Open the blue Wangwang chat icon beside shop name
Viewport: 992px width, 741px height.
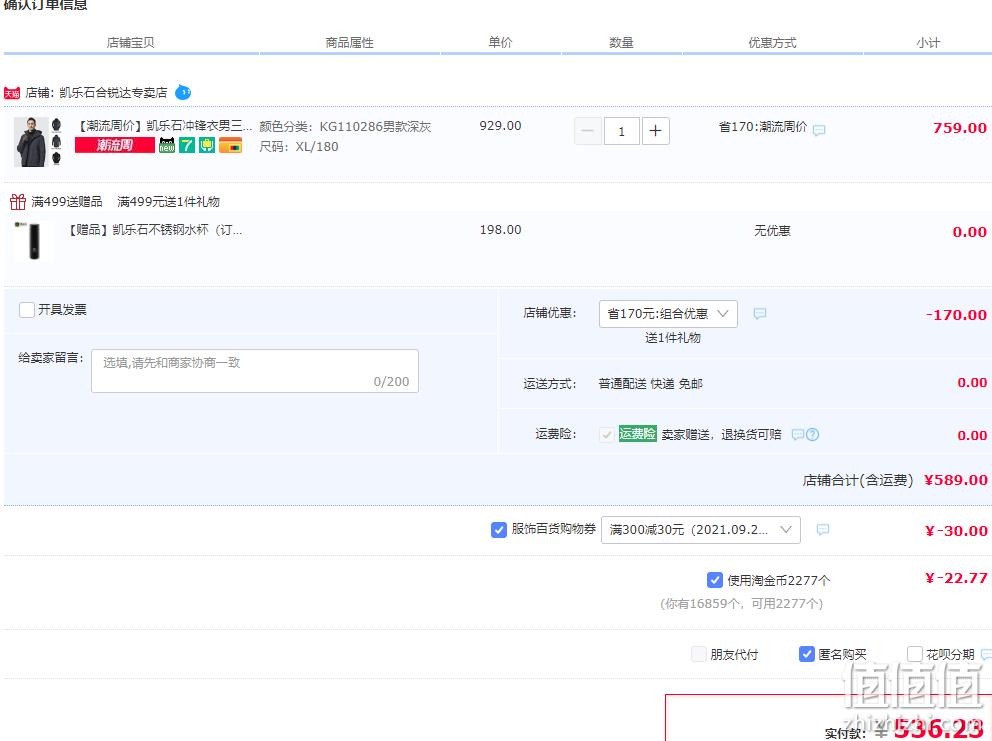click(183, 92)
